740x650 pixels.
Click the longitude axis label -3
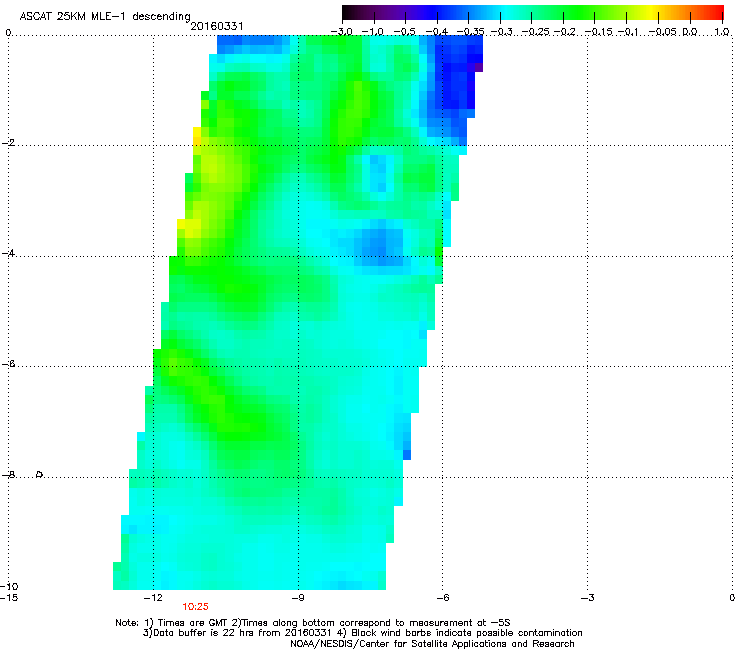[587, 598]
